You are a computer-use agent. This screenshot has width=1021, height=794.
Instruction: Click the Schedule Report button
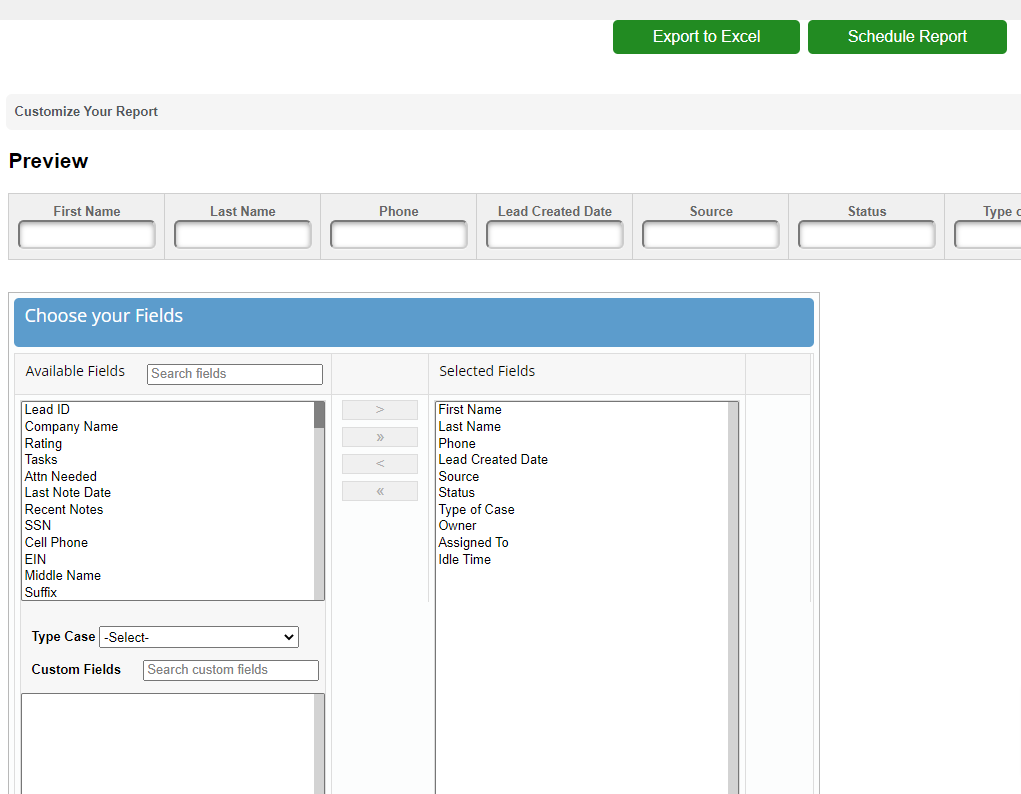click(907, 37)
